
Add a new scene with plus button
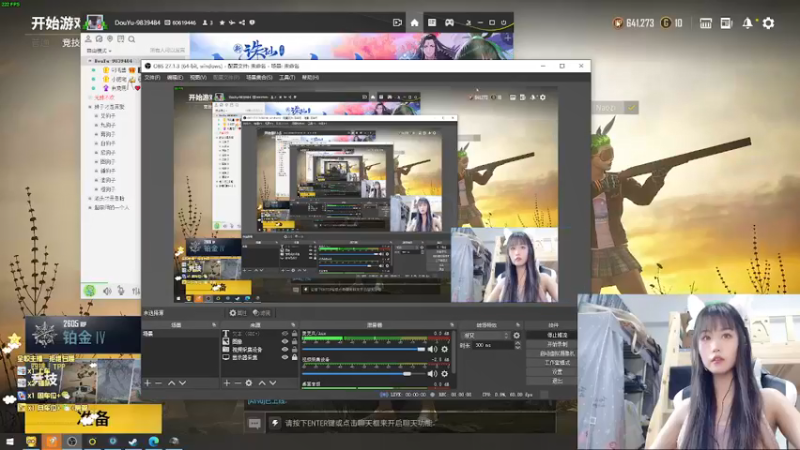point(147,383)
